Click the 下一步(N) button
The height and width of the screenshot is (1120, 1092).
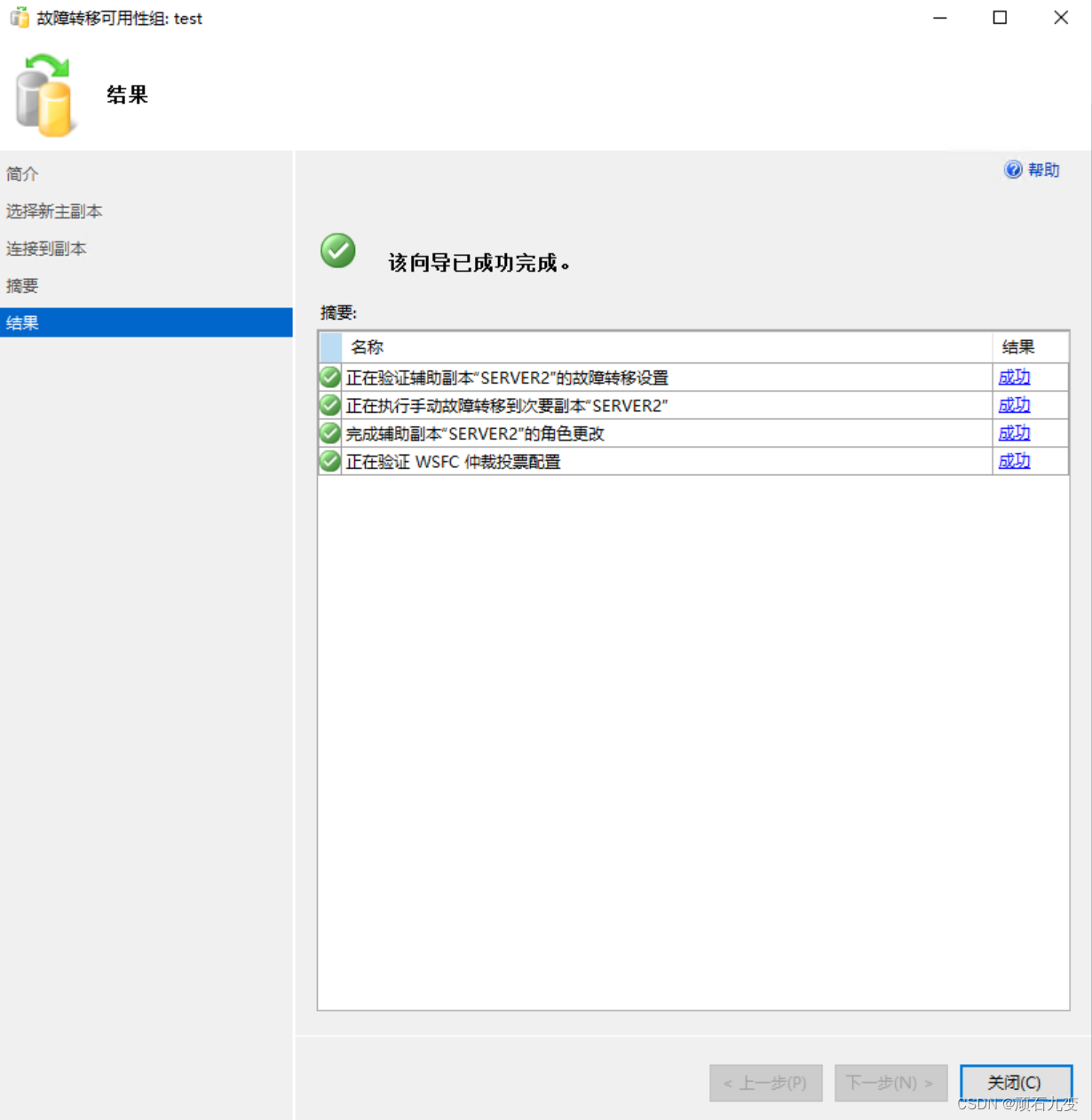point(890,1083)
